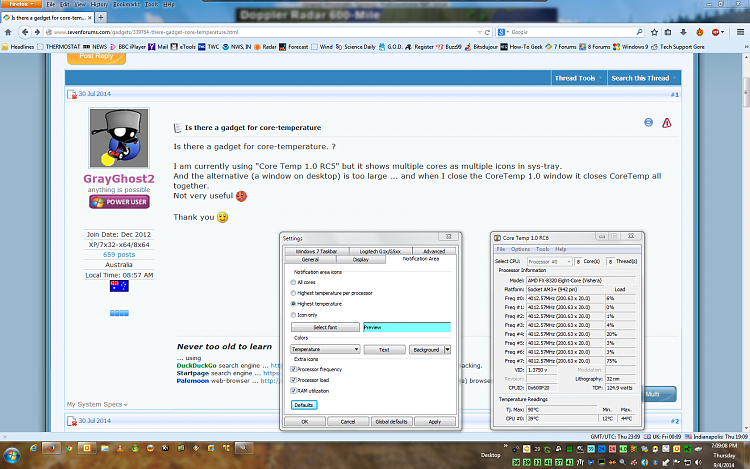Toggle the RAM utilization checkbox

(x=294, y=391)
